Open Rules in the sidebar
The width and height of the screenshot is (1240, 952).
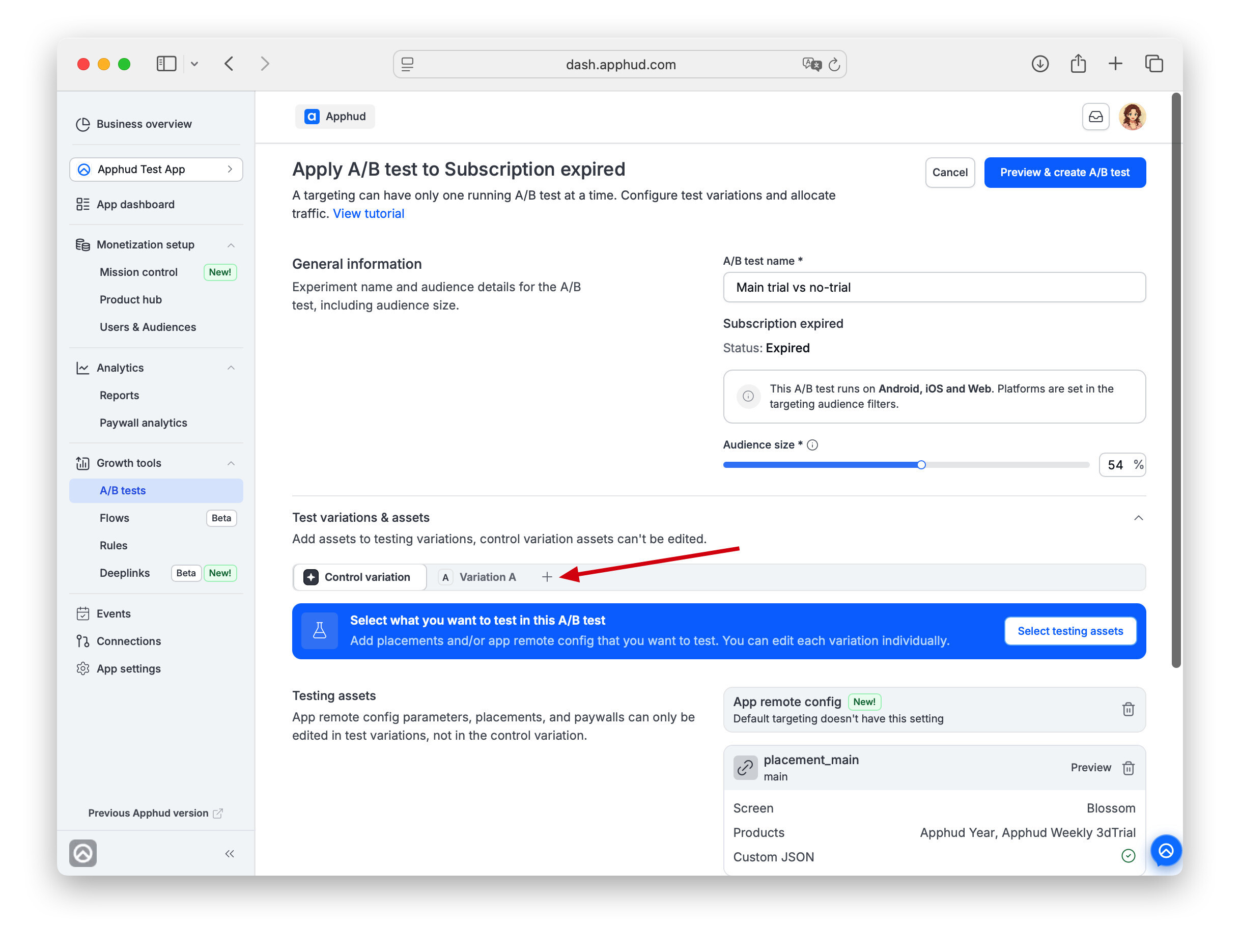coord(114,545)
